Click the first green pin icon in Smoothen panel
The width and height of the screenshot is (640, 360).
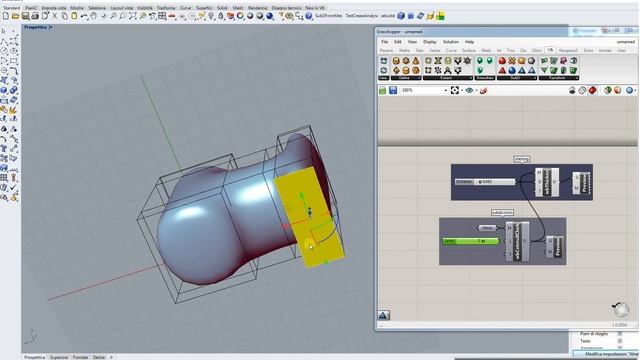point(480,61)
